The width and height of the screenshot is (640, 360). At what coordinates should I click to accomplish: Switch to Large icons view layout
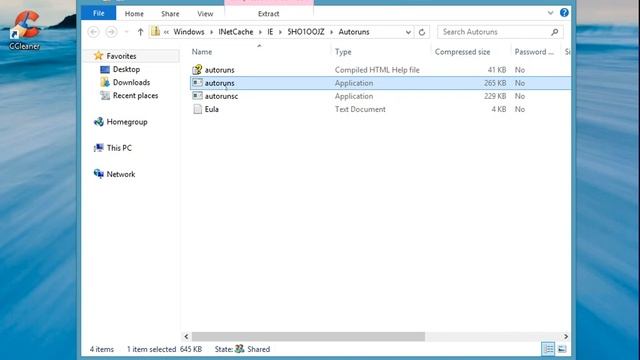562,349
